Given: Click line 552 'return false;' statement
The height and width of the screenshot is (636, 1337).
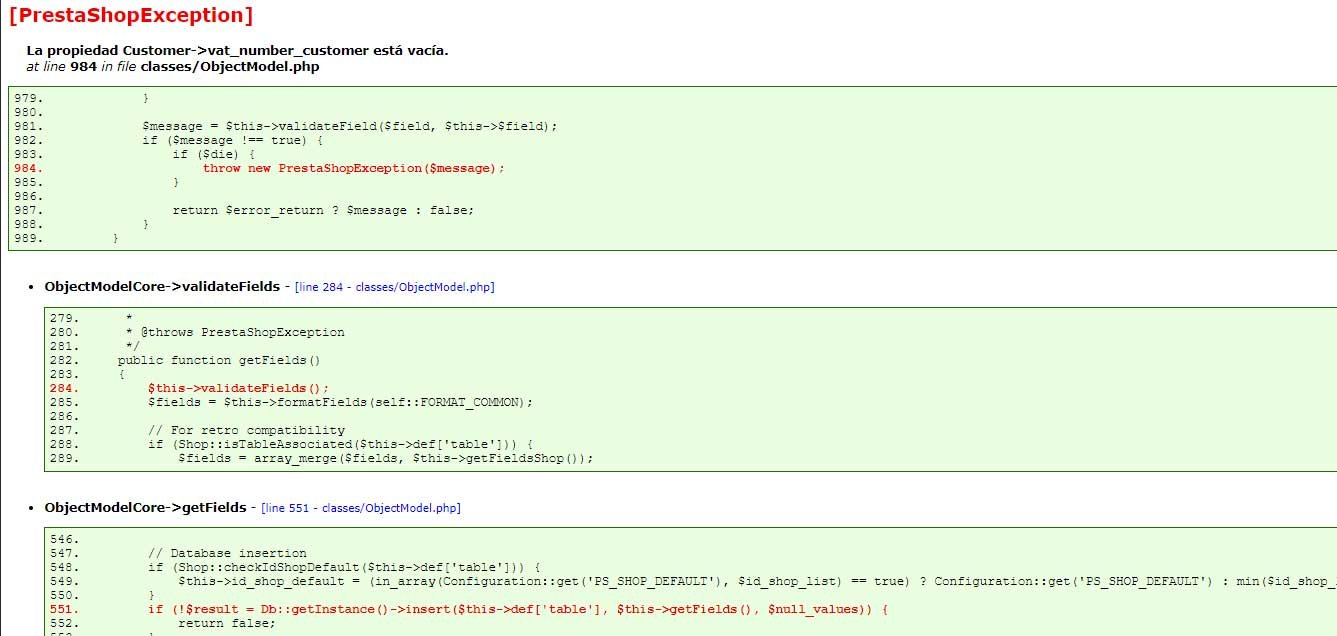Looking at the screenshot, I should (226, 623).
